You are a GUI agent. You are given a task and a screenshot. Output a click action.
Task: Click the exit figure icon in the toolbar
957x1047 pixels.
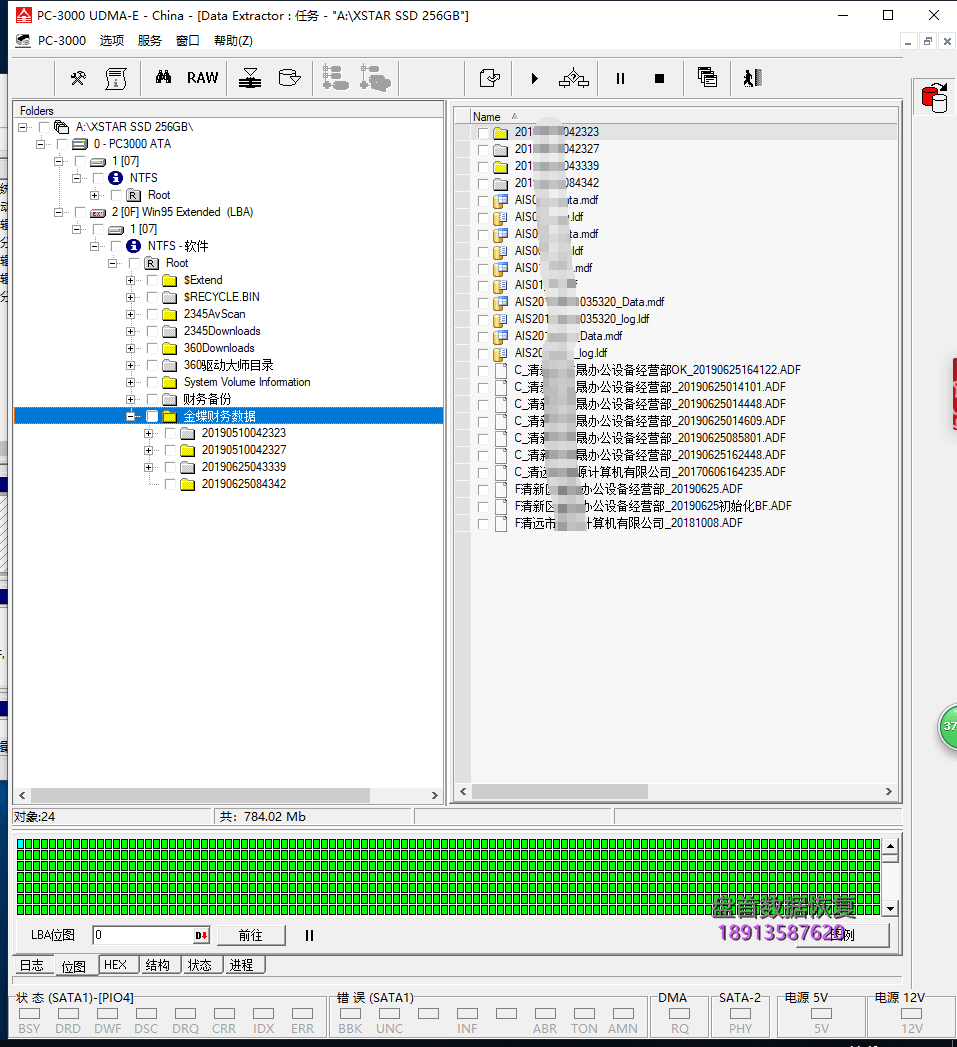pos(753,78)
